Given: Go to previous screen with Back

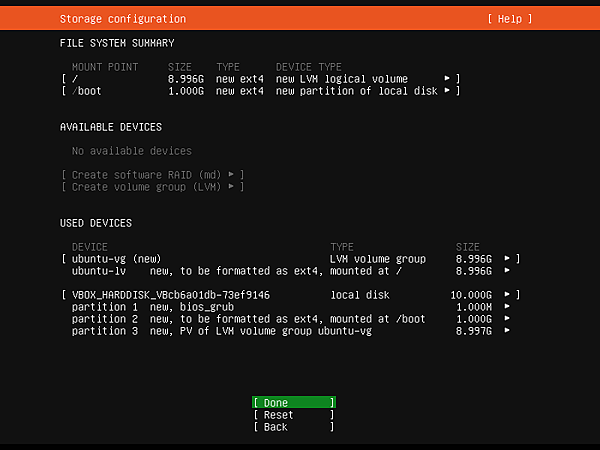Looking at the screenshot, I should tap(294, 427).
